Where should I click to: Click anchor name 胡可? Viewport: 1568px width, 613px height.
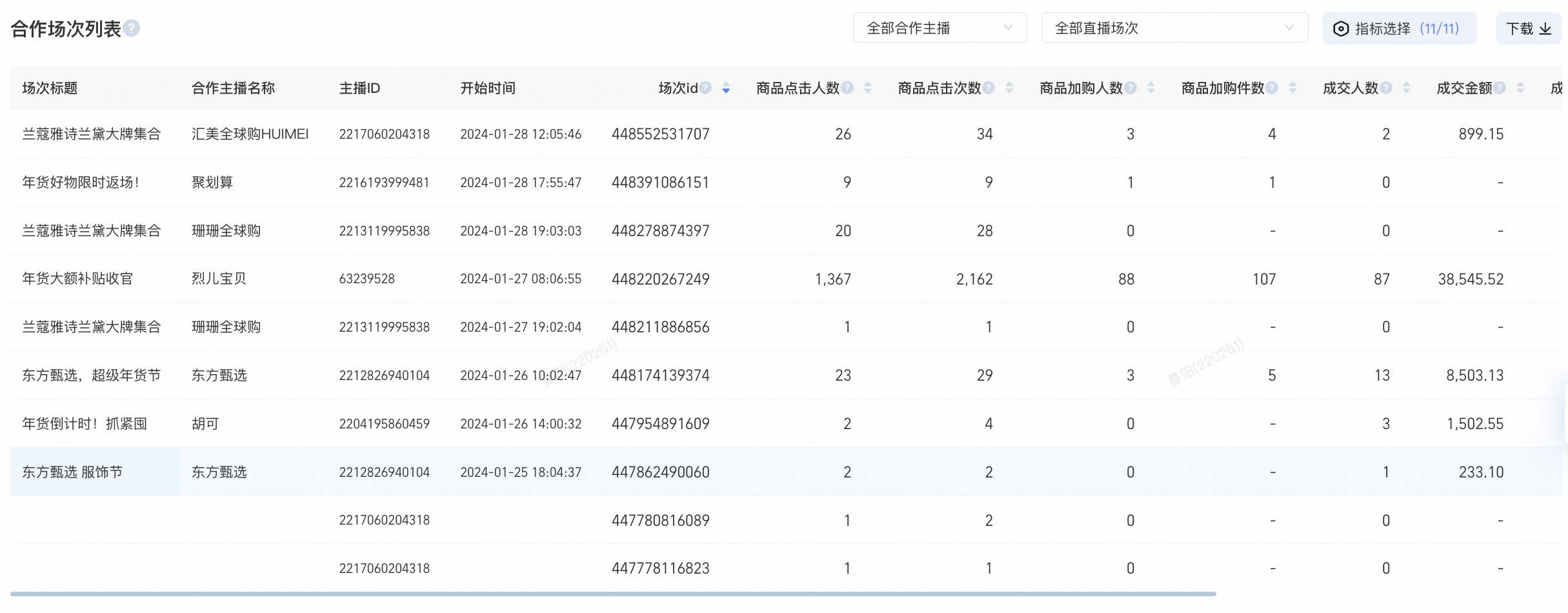[x=205, y=424]
